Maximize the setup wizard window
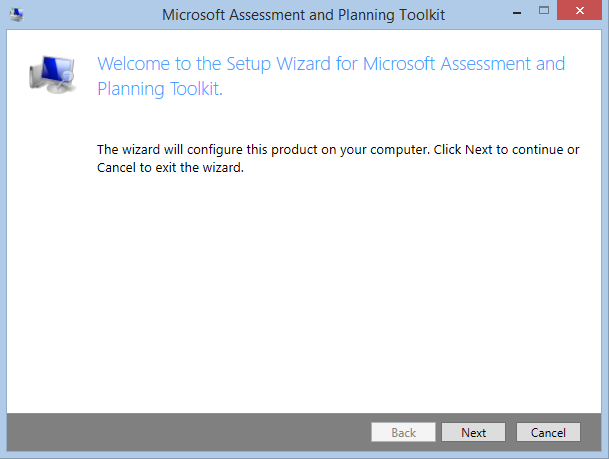Image resolution: width=609 pixels, height=459 pixels. [x=544, y=11]
